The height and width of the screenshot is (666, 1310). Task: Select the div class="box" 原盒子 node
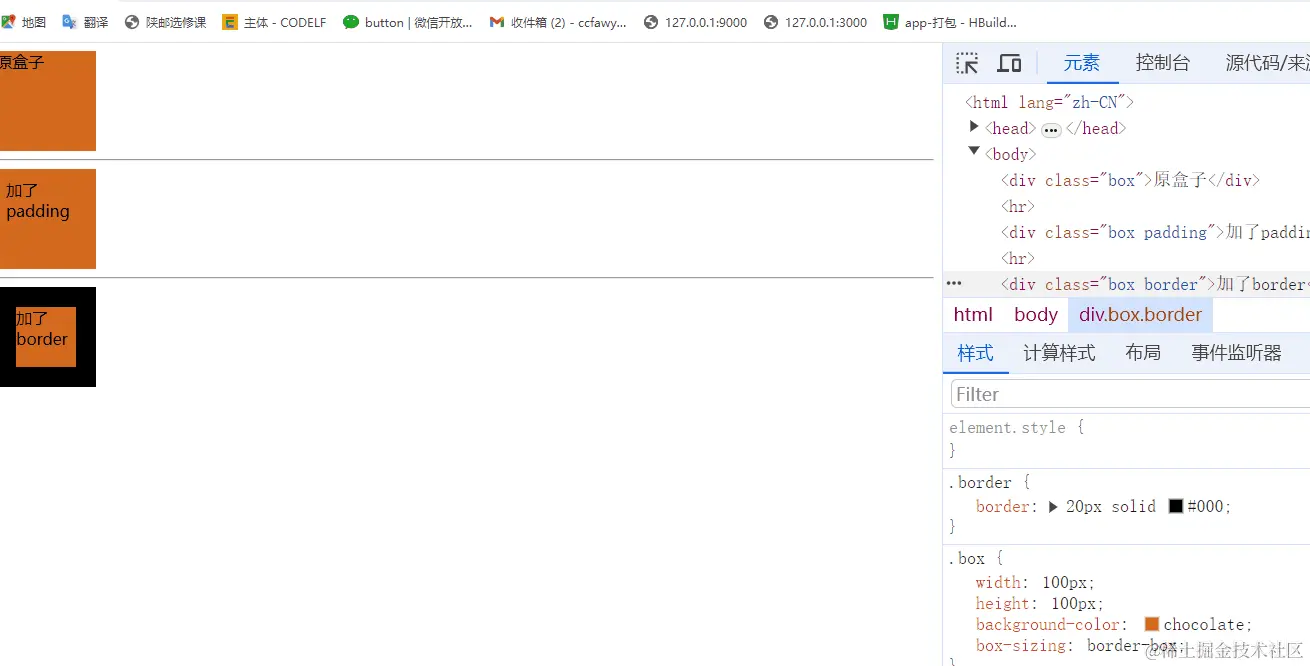pos(1131,180)
